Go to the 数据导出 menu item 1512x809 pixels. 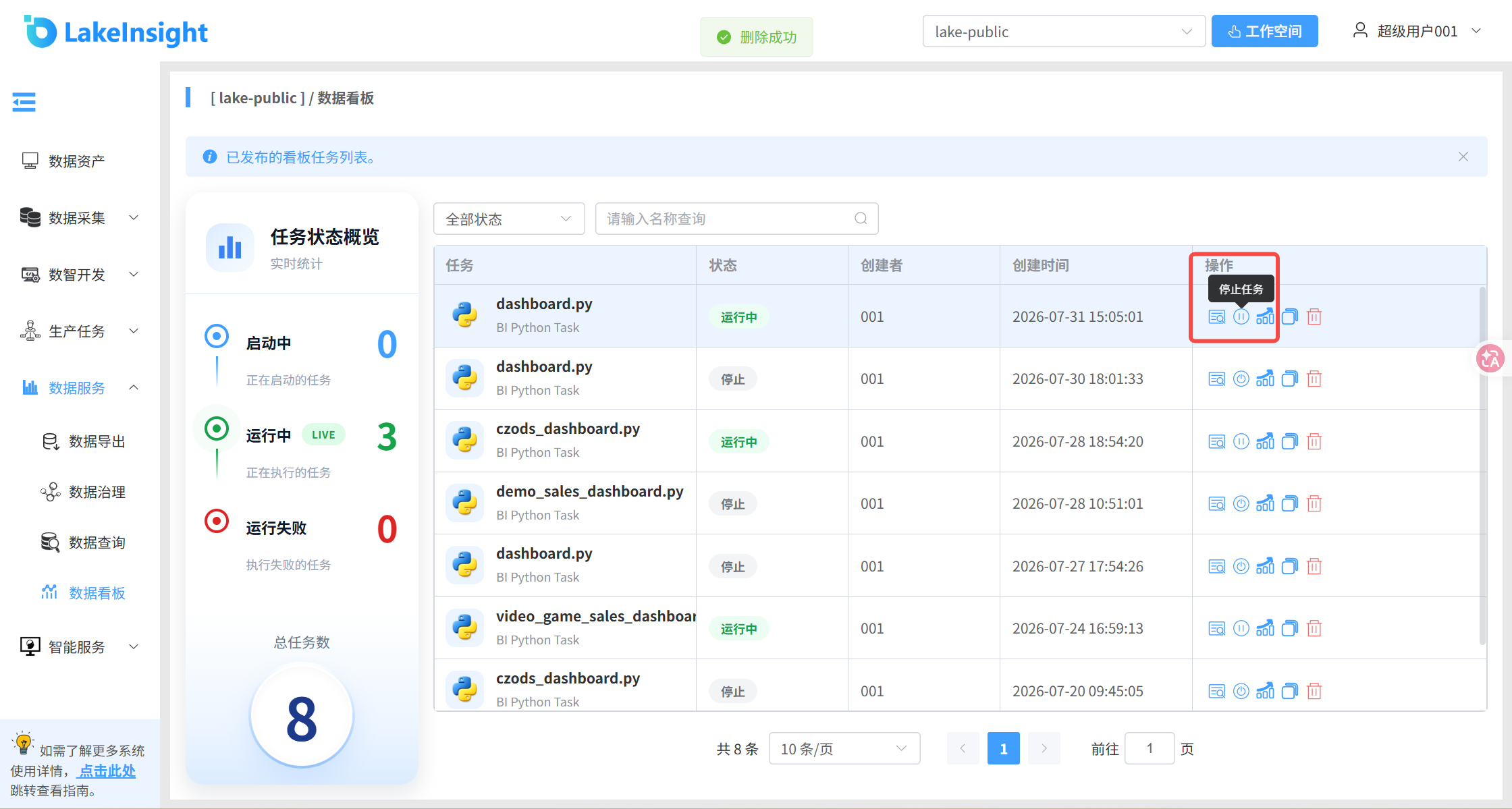tap(97, 441)
